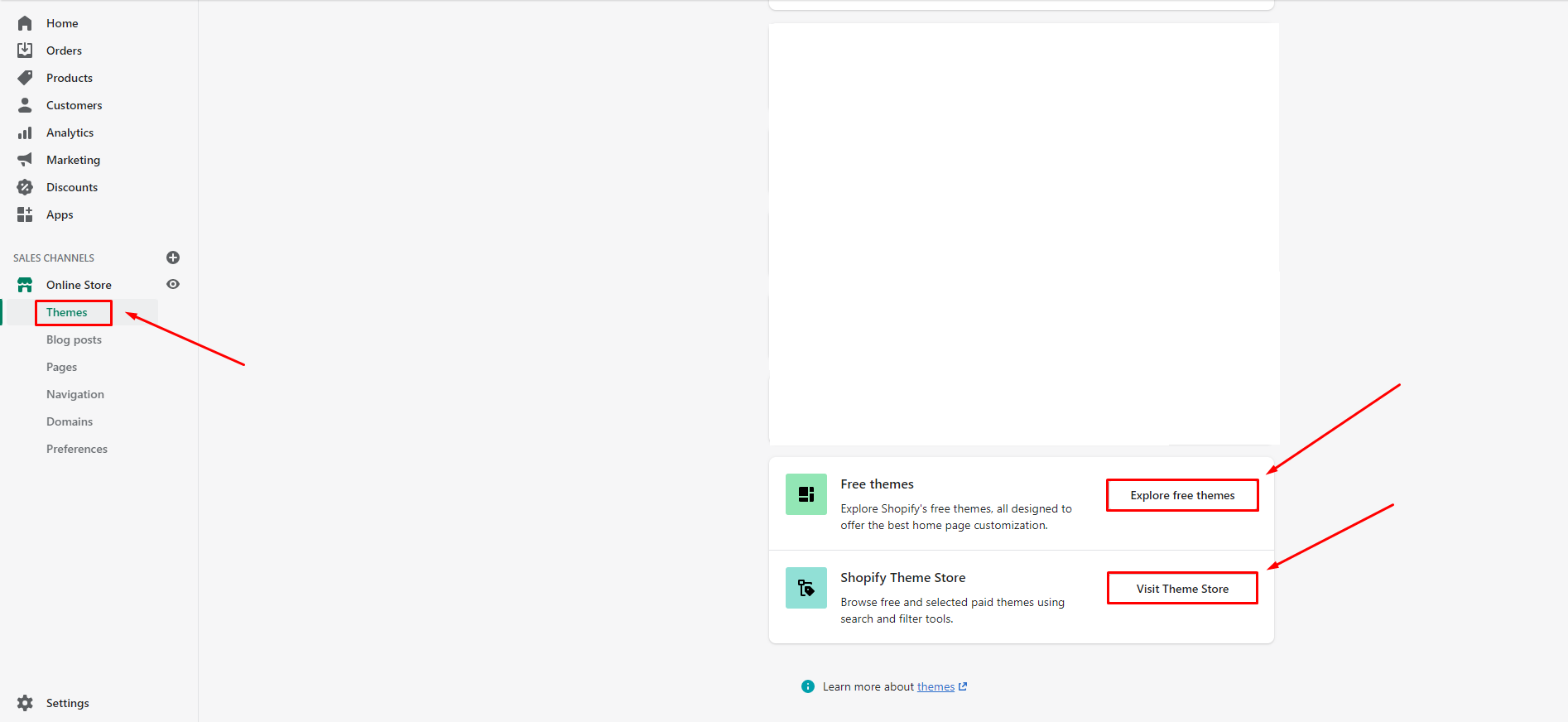1568x722 pixels.
Task: Open Domains submenu item
Action: click(70, 421)
